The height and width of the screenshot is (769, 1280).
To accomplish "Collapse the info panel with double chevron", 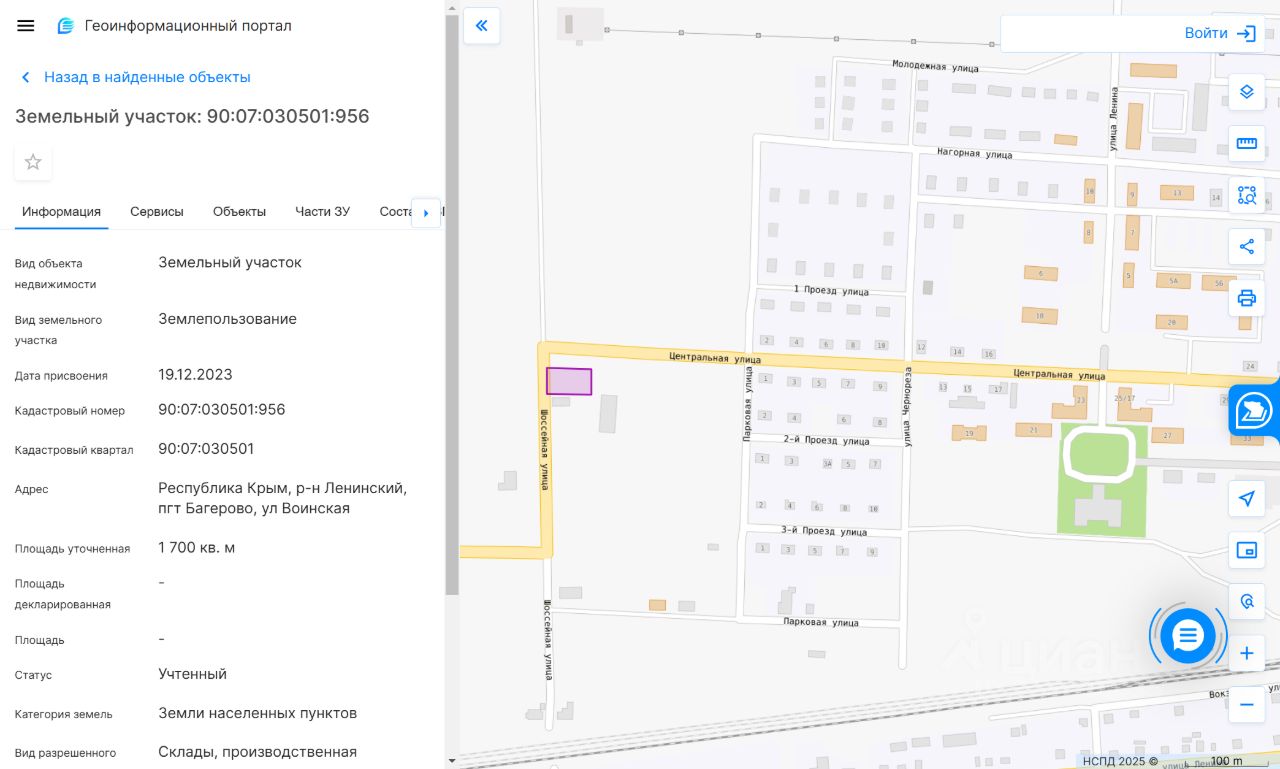I will [481, 26].
